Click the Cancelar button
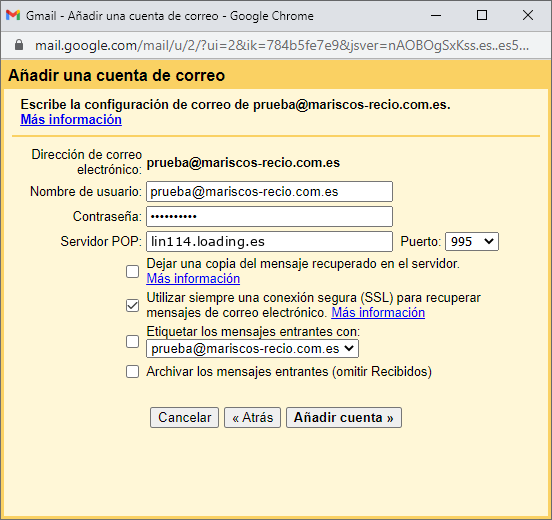 click(x=184, y=418)
